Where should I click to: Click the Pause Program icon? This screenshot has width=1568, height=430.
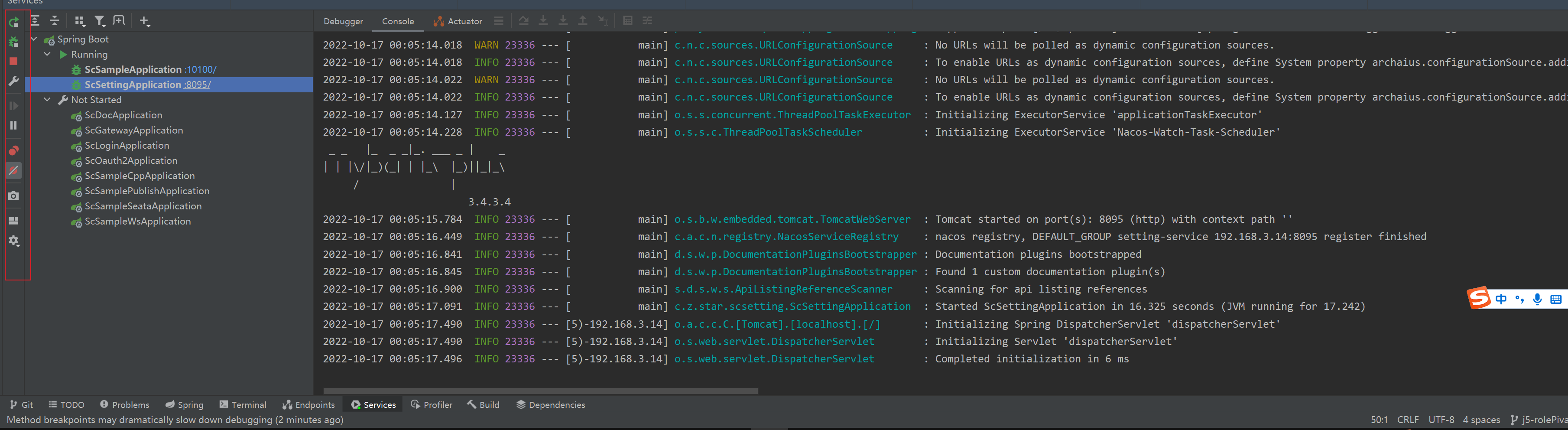pos(13,125)
